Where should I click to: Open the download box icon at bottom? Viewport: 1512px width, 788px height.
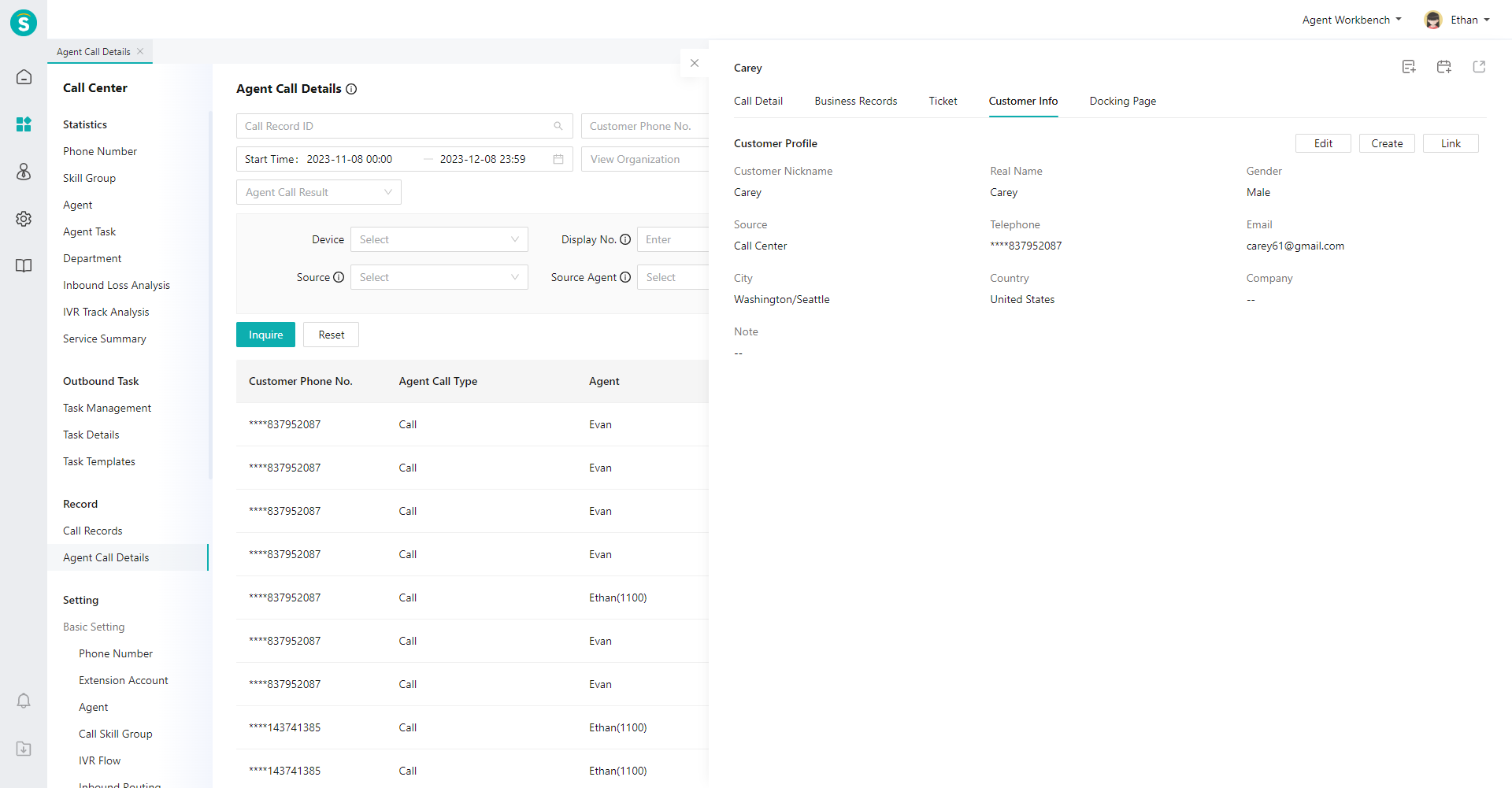point(24,748)
